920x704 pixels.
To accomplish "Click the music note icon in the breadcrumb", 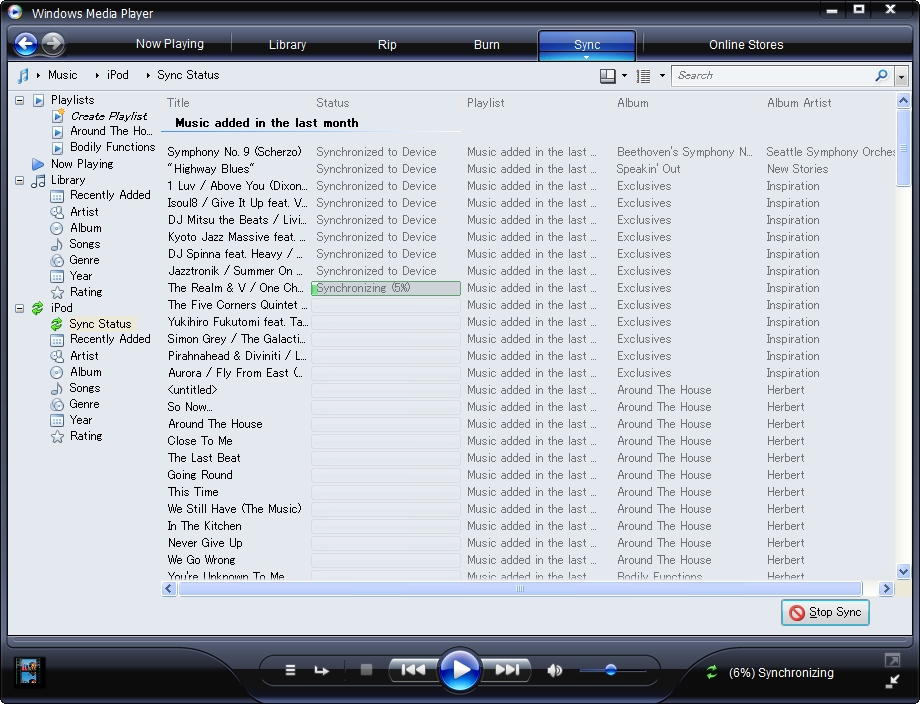I will pos(23,76).
